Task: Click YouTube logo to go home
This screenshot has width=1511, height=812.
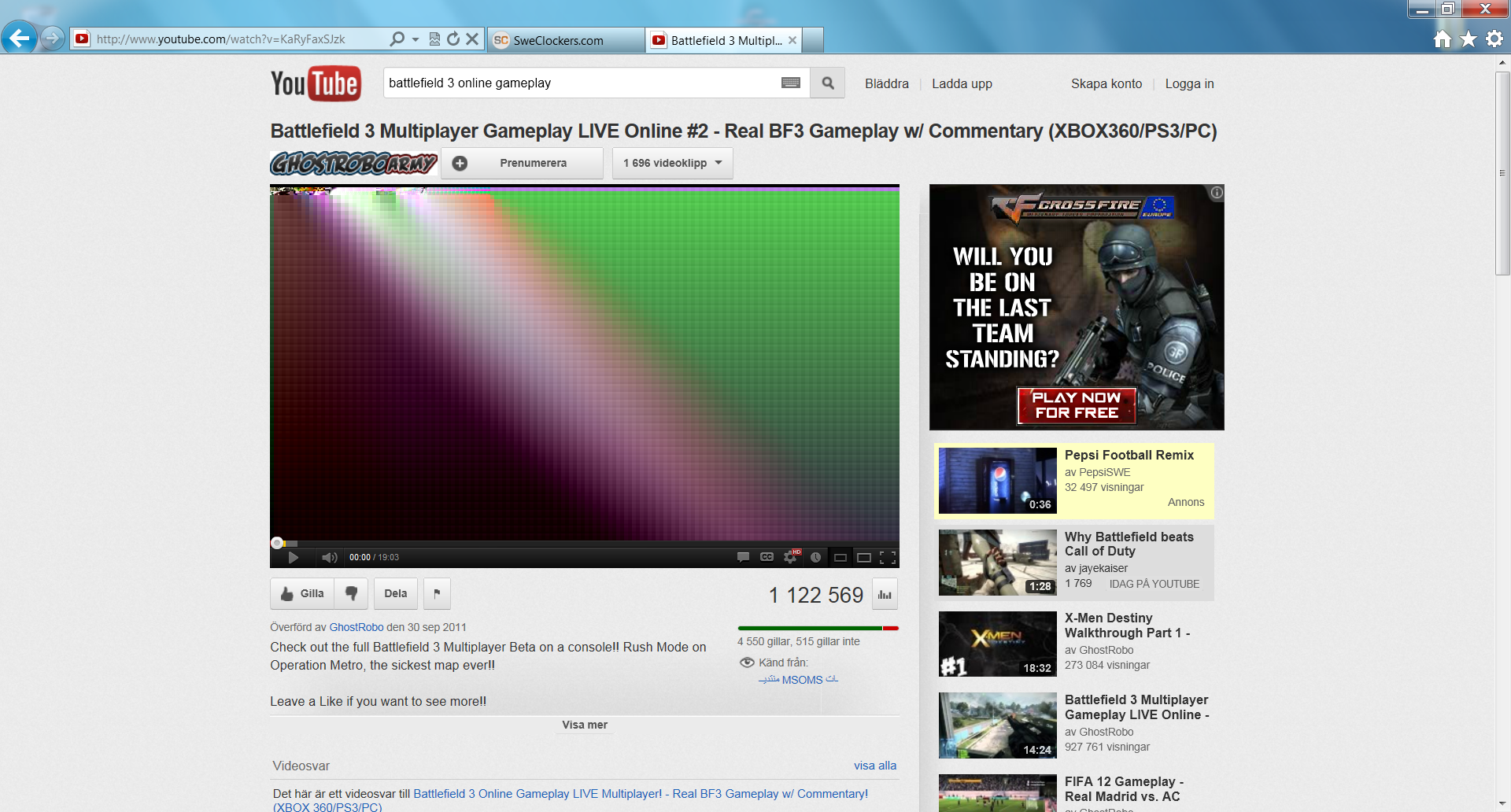Action: [x=316, y=83]
